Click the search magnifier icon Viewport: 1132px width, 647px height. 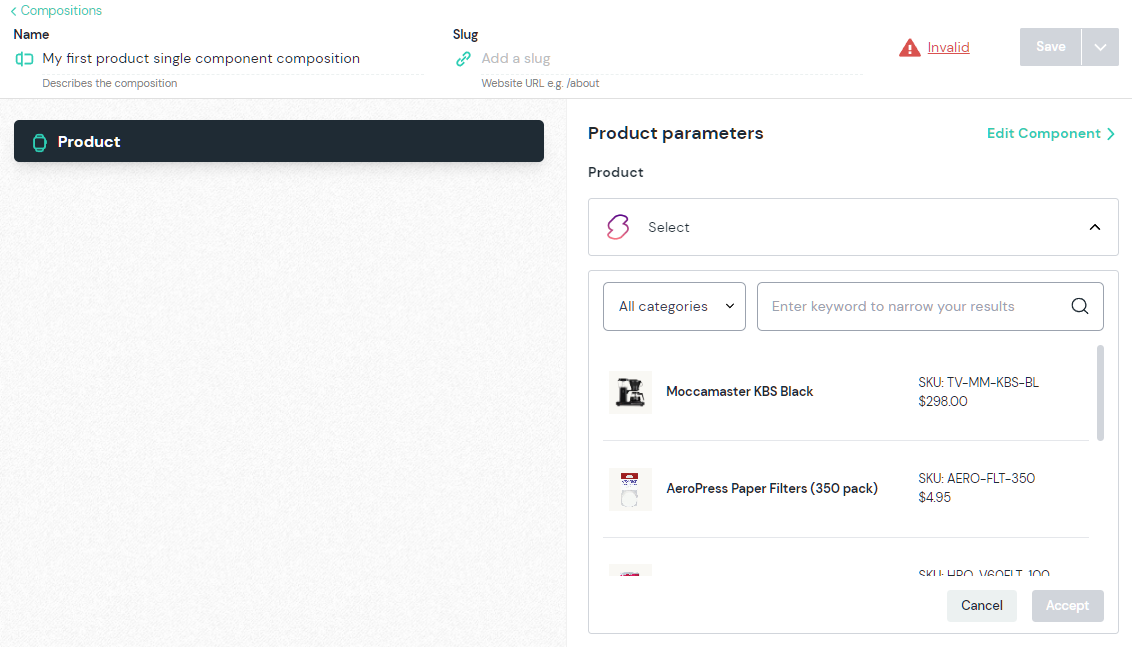coord(1080,306)
